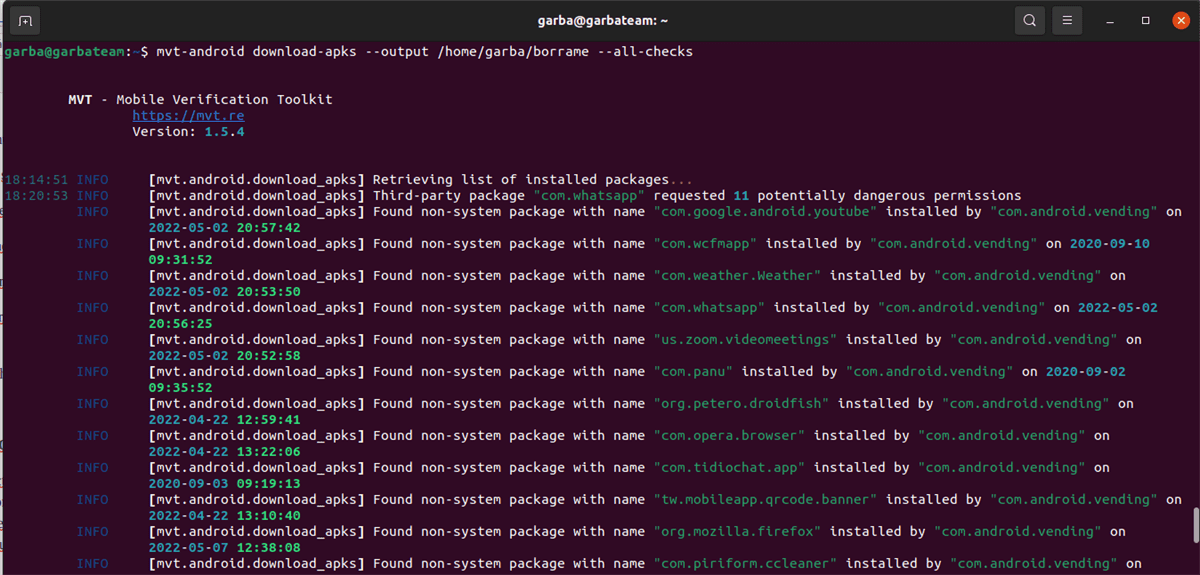
Task: Maximize the terminal window
Action: pos(1145,20)
